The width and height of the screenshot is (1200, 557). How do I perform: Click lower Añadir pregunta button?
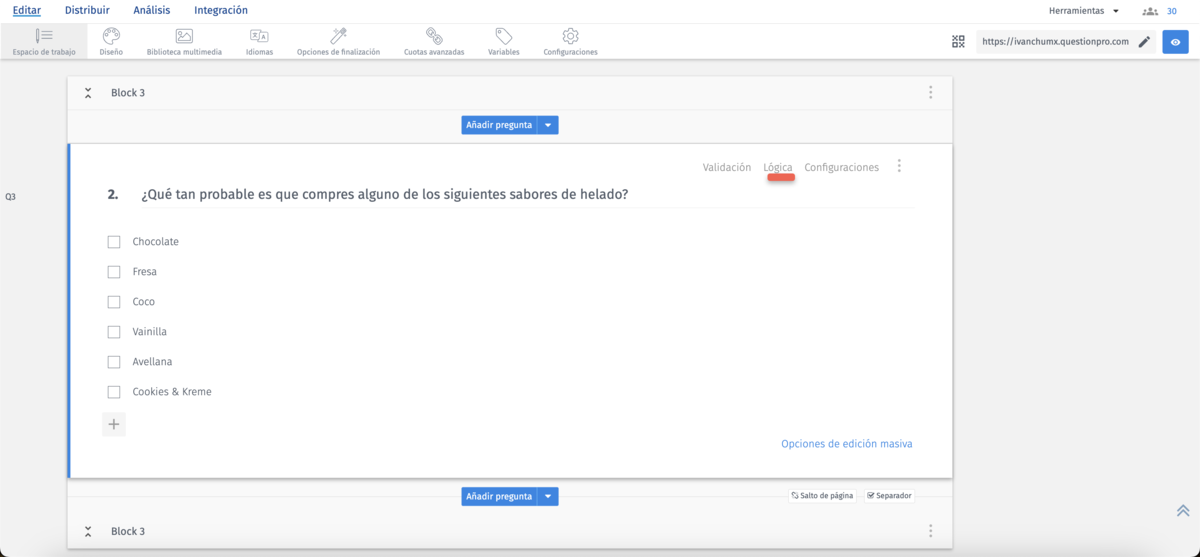499,496
